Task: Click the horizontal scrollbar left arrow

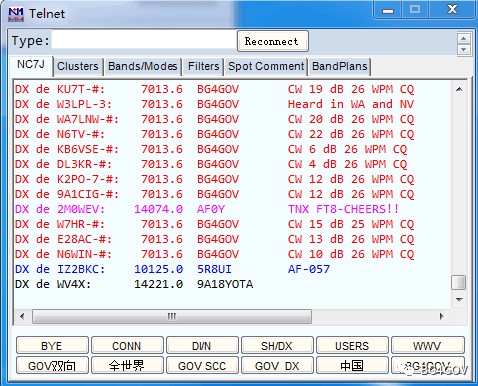Action: [x=22, y=316]
